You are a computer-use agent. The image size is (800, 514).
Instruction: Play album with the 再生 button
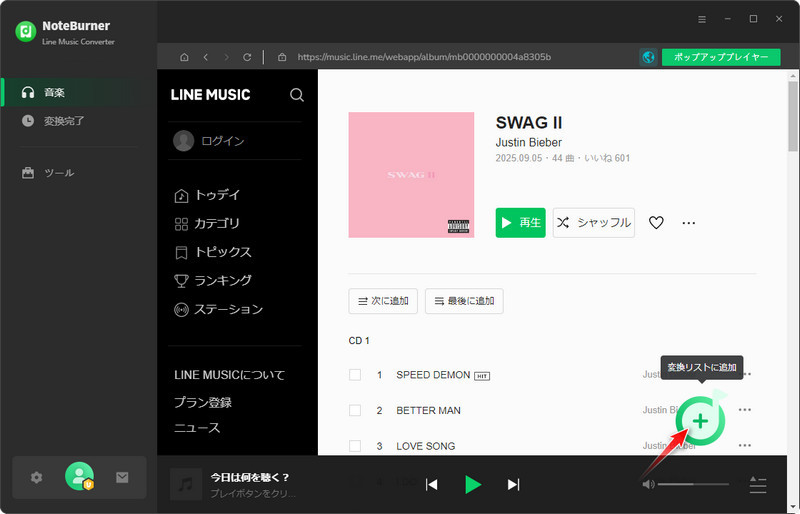[520, 223]
